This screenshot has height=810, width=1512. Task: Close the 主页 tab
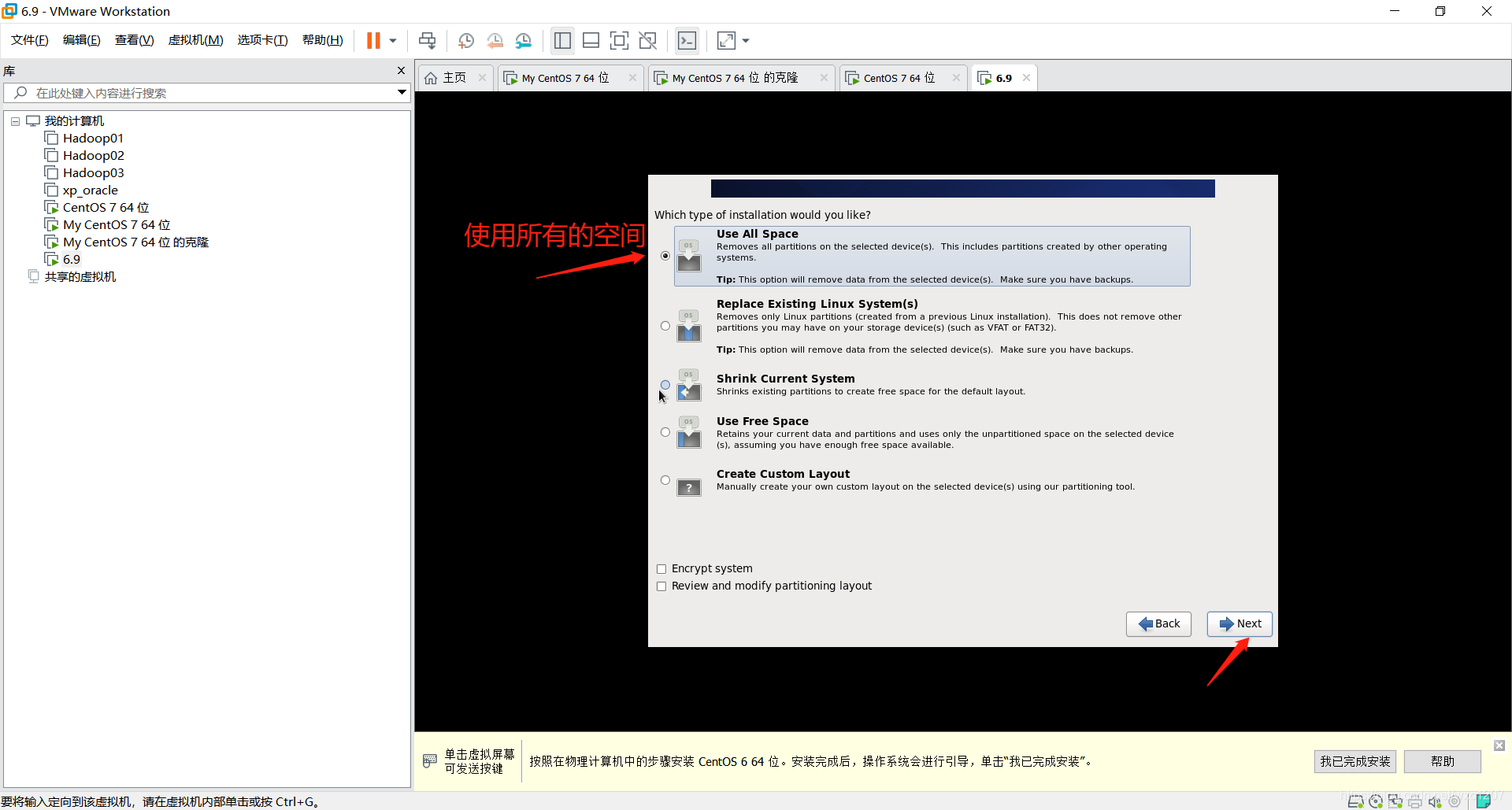click(x=482, y=78)
